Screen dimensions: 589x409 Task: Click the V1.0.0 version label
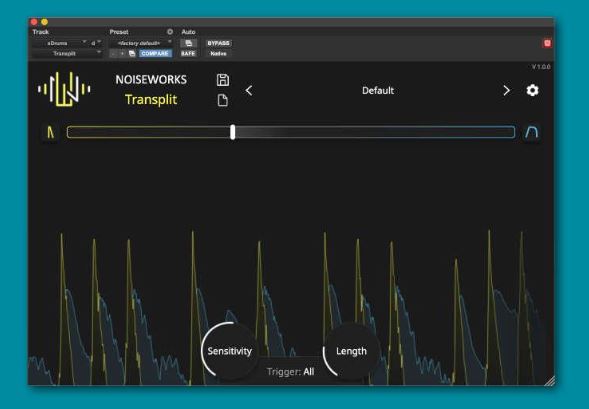pyautogui.click(x=541, y=67)
